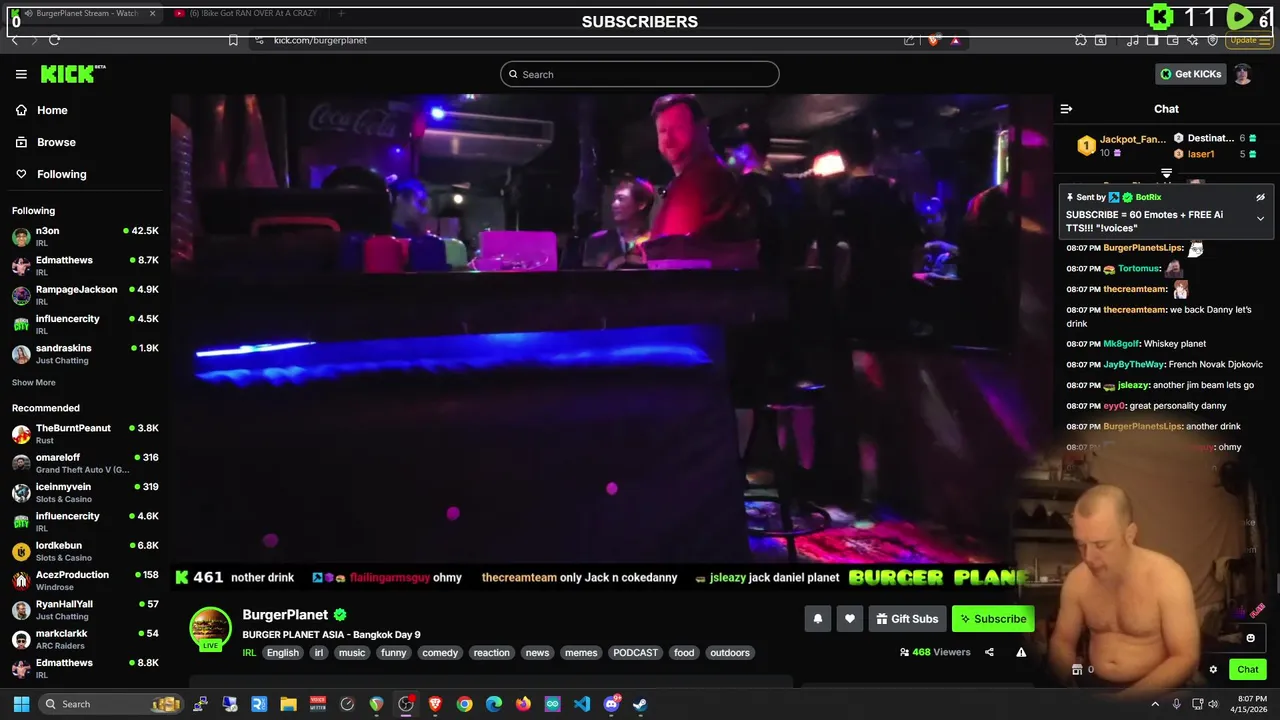The height and width of the screenshot is (720, 1280).
Task: Reload the page in the browser
Action: pyautogui.click(x=54, y=40)
